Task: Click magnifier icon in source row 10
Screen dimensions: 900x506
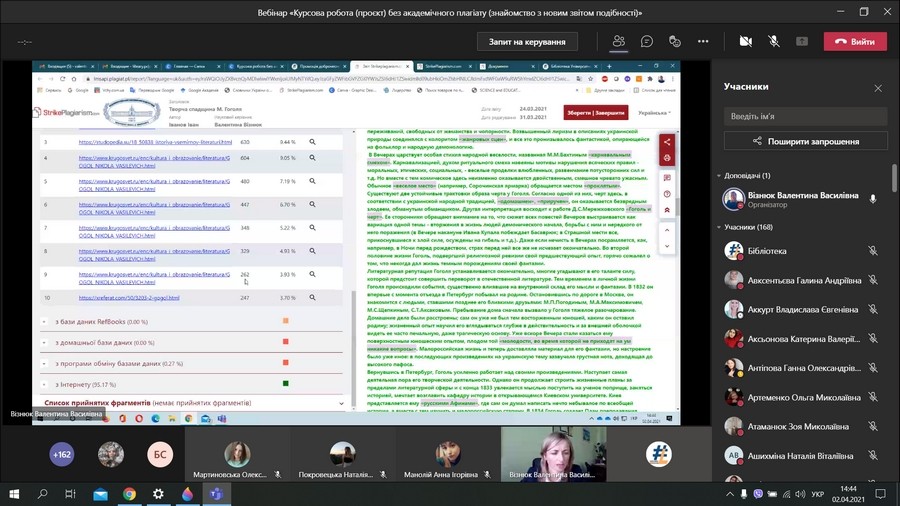Action: click(312, 297)
